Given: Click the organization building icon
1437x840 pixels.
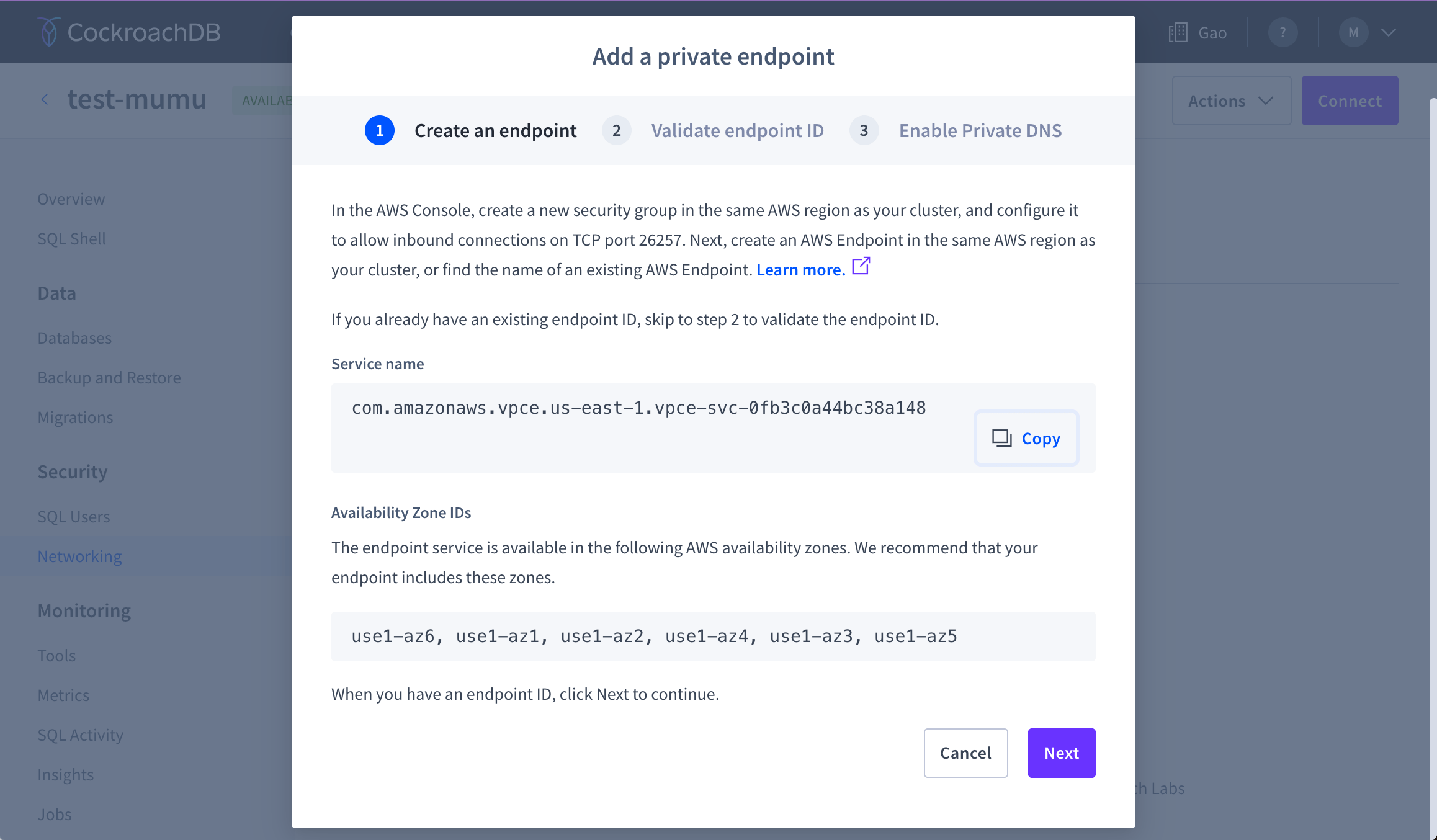Looking at the screenshot, I should (x=1178, y=32).
